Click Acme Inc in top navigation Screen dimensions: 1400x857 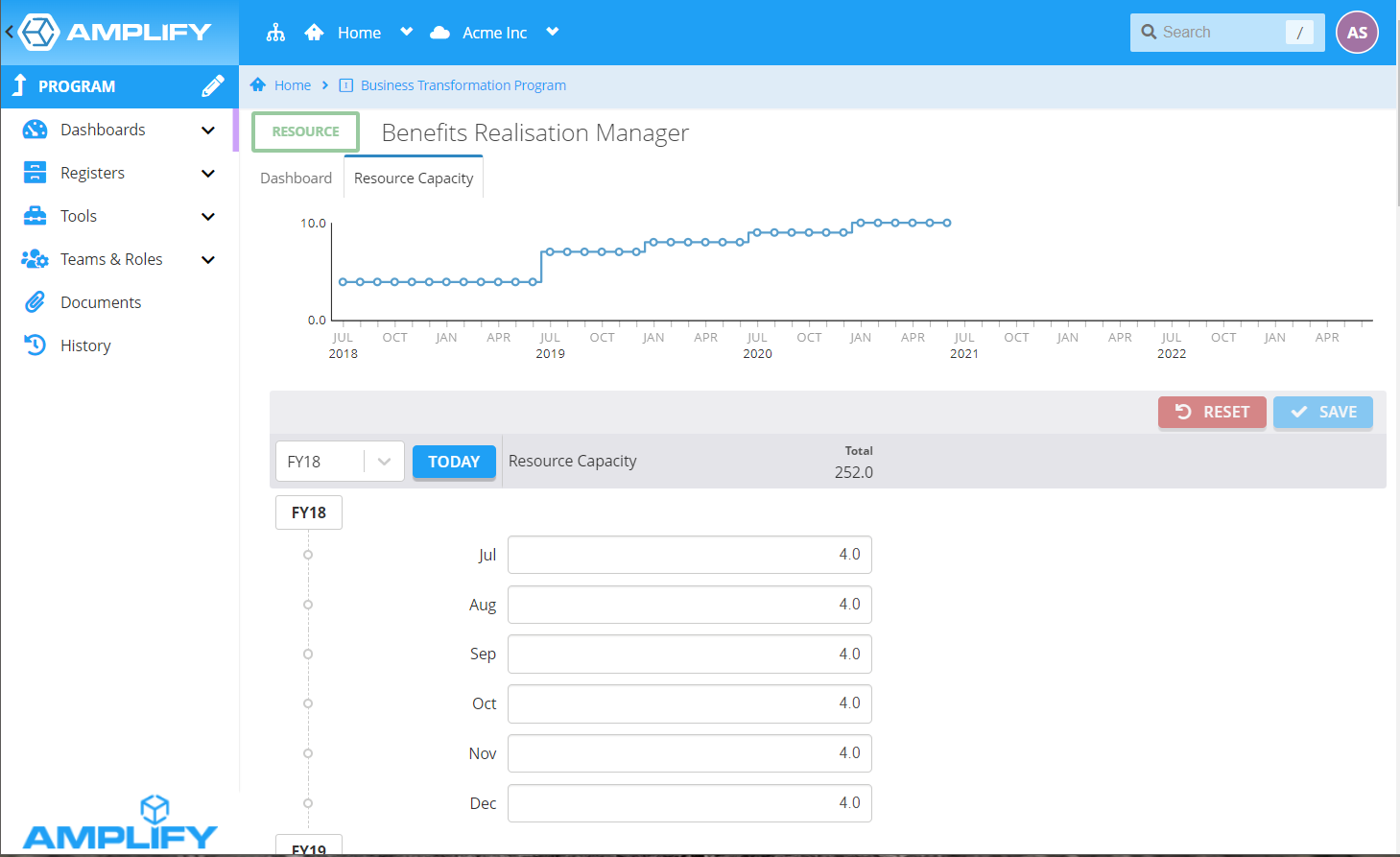click(494, 33)
